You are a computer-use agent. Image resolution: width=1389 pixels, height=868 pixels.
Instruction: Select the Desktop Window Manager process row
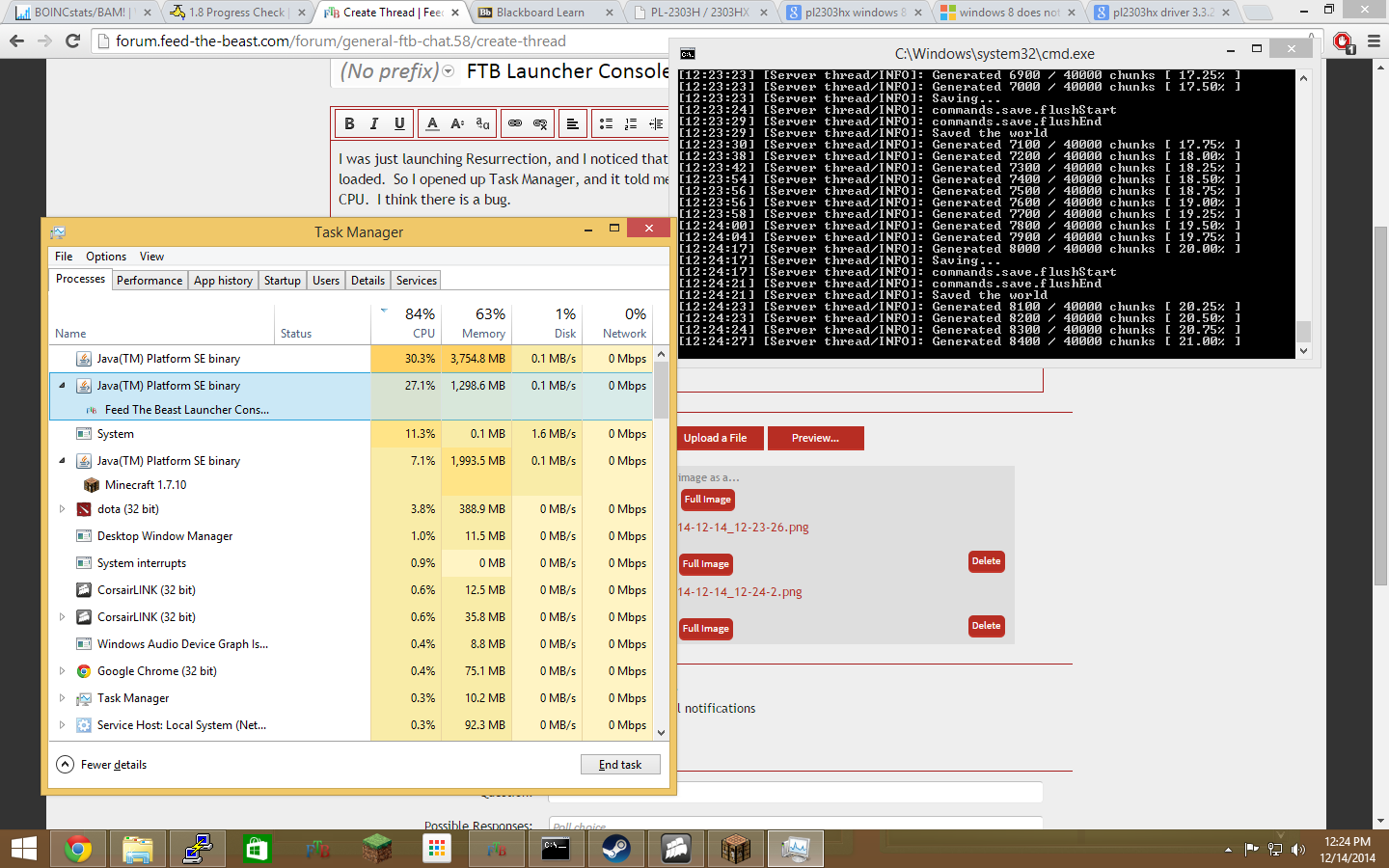point(351,536)
